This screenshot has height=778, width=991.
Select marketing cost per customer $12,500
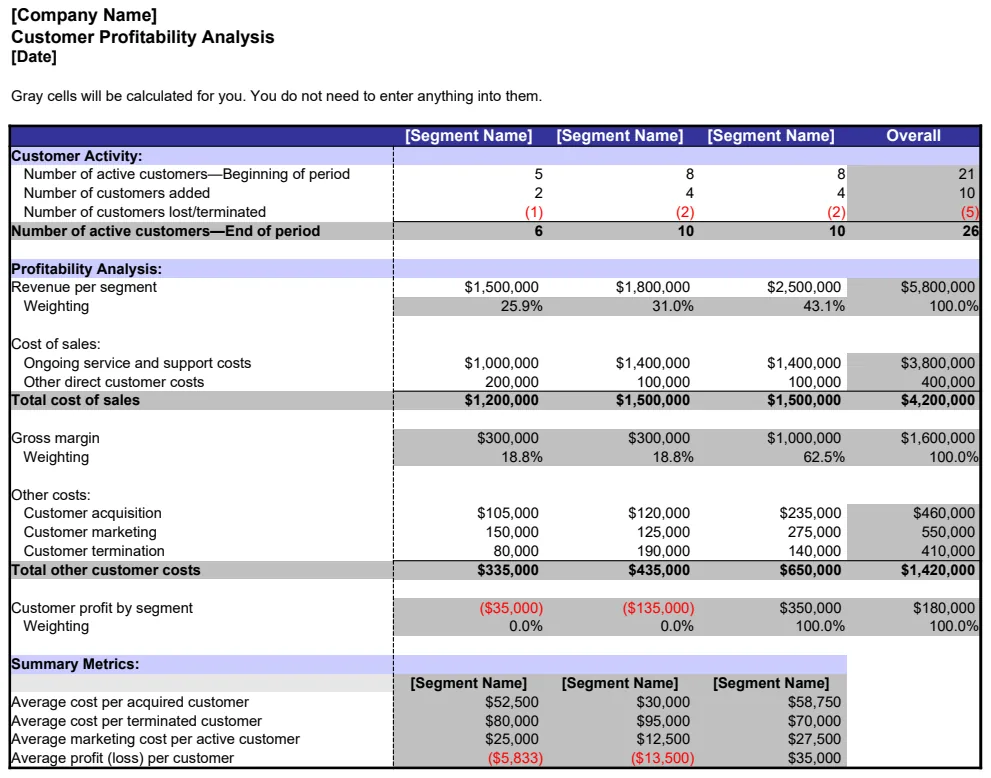coord(664,740)
